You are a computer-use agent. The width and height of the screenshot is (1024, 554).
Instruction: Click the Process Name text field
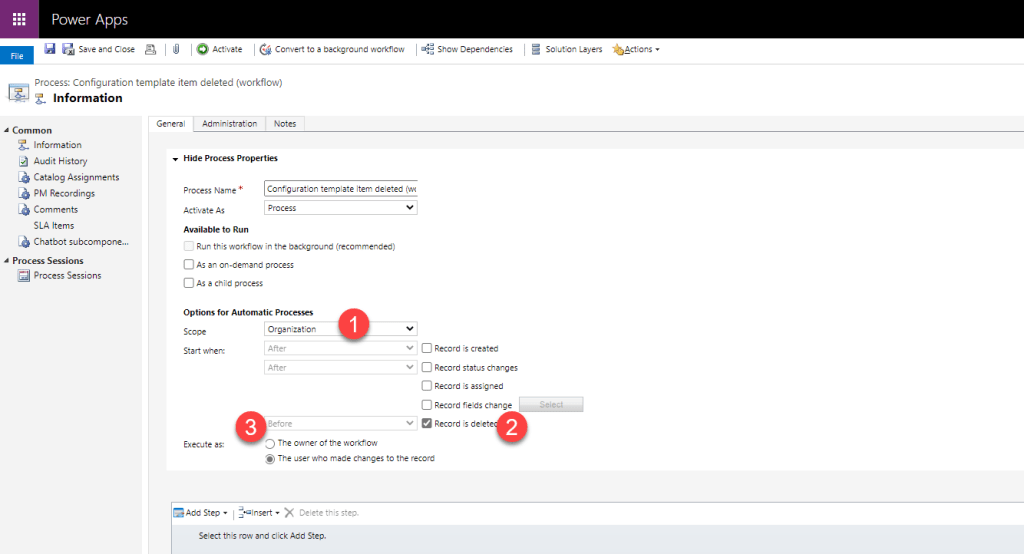click(340, 188)
